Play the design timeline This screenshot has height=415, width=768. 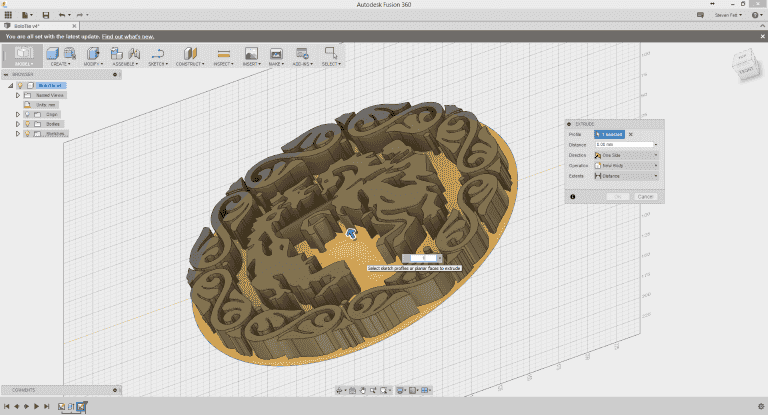(x=36, y=406)
